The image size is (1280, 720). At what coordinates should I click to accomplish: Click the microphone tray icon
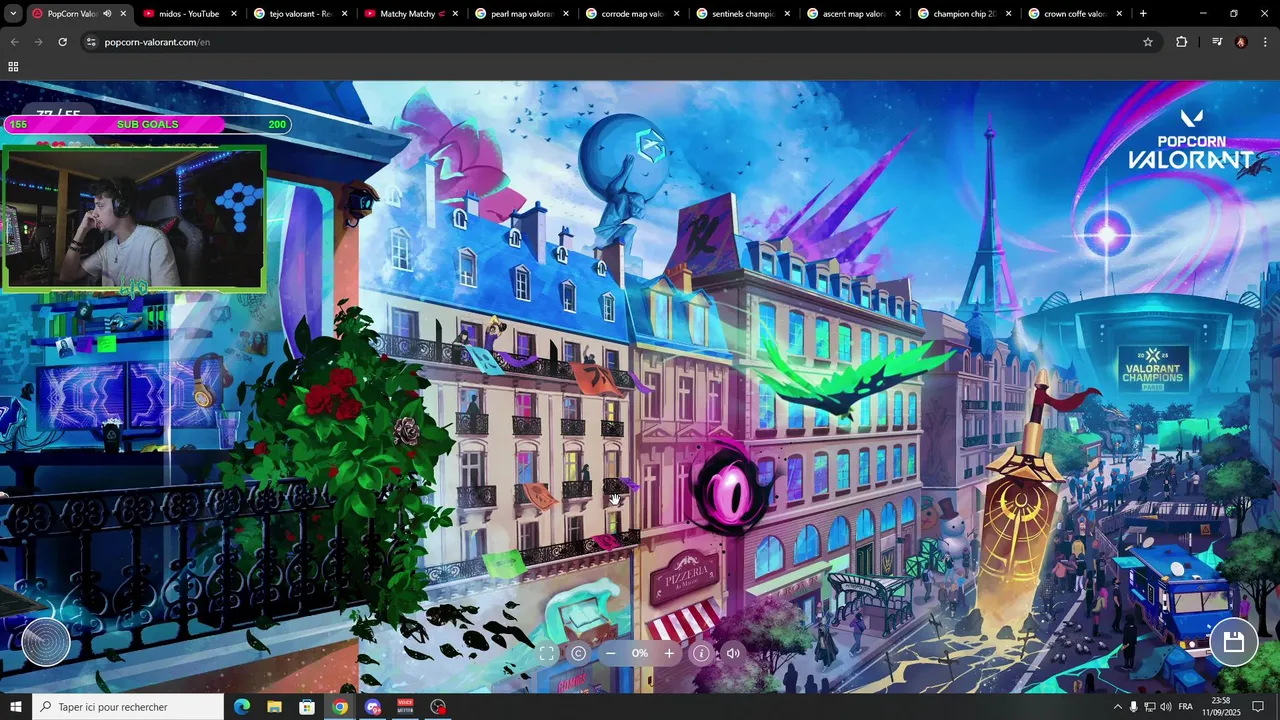click(x=1134, y=707)
